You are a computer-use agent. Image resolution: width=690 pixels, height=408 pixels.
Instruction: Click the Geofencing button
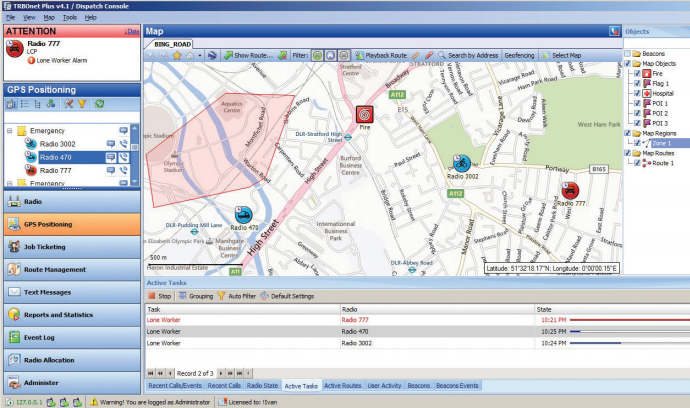(519, 55)
